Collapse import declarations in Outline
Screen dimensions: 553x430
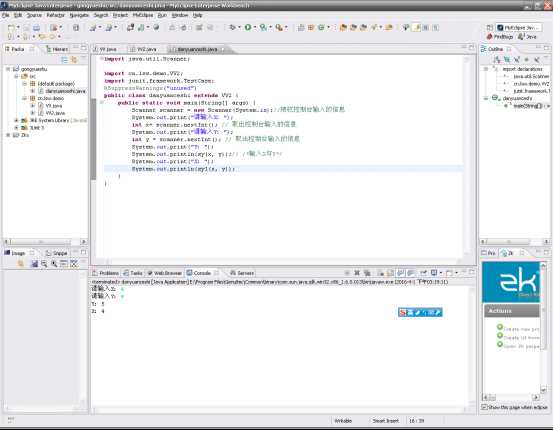pyautogui.click(x=486, y=69)
